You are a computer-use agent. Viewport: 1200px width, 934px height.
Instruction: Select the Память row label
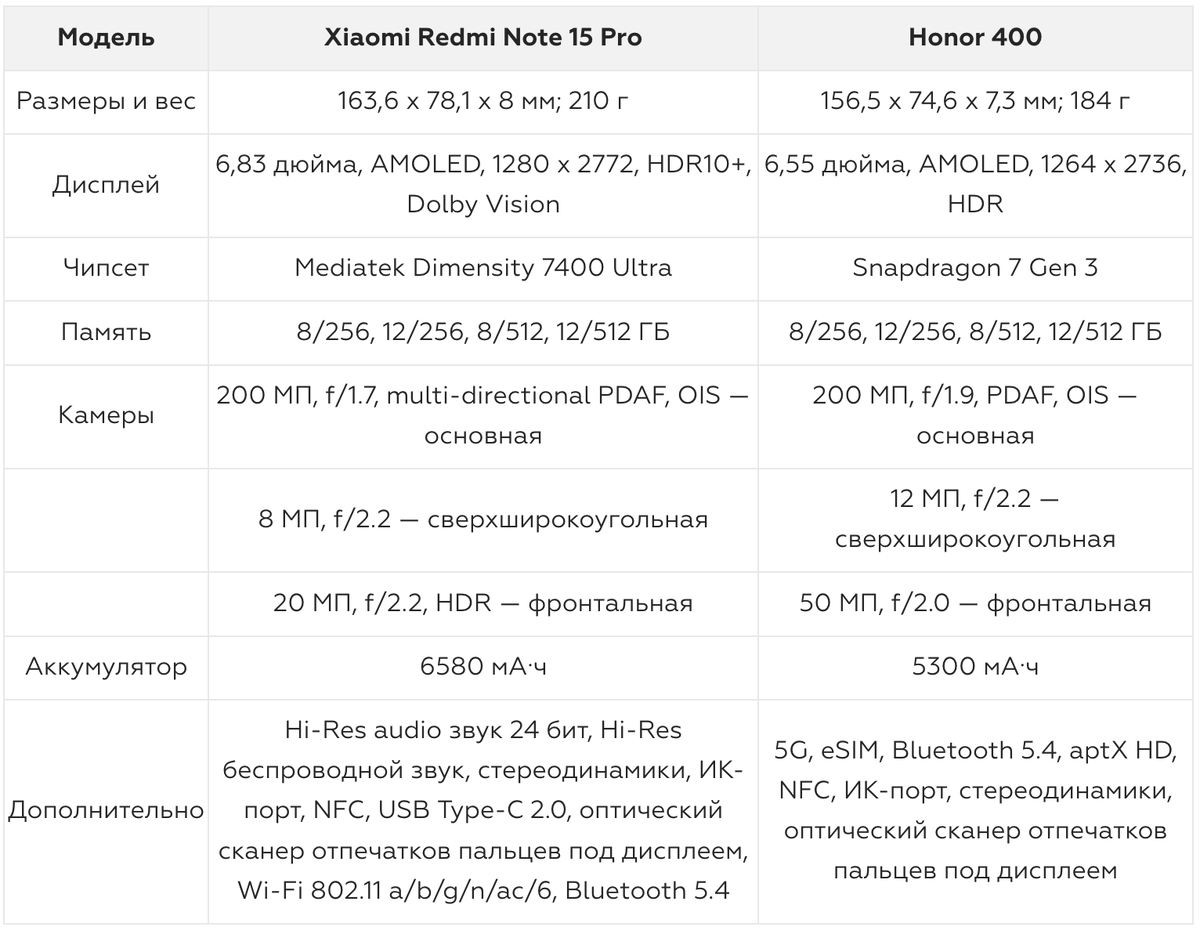click(106, 331)
